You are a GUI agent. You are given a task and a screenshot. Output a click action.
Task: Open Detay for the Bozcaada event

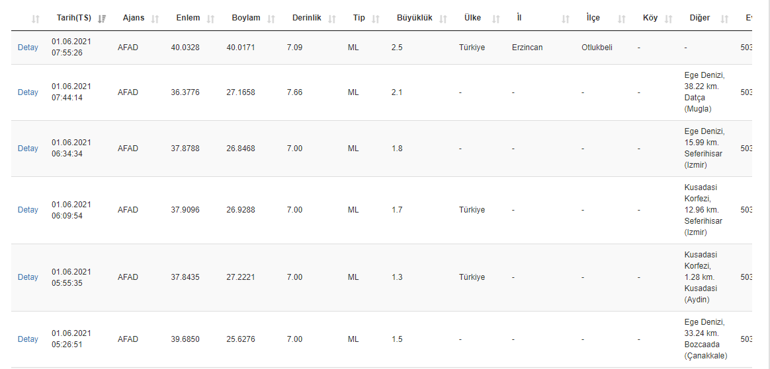[28, 339]
